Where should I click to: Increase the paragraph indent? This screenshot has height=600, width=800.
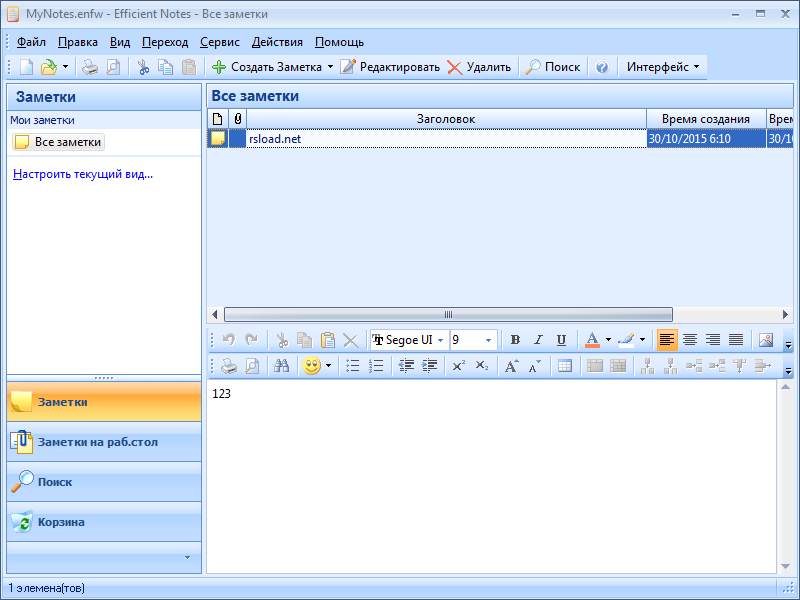(430, 366)
